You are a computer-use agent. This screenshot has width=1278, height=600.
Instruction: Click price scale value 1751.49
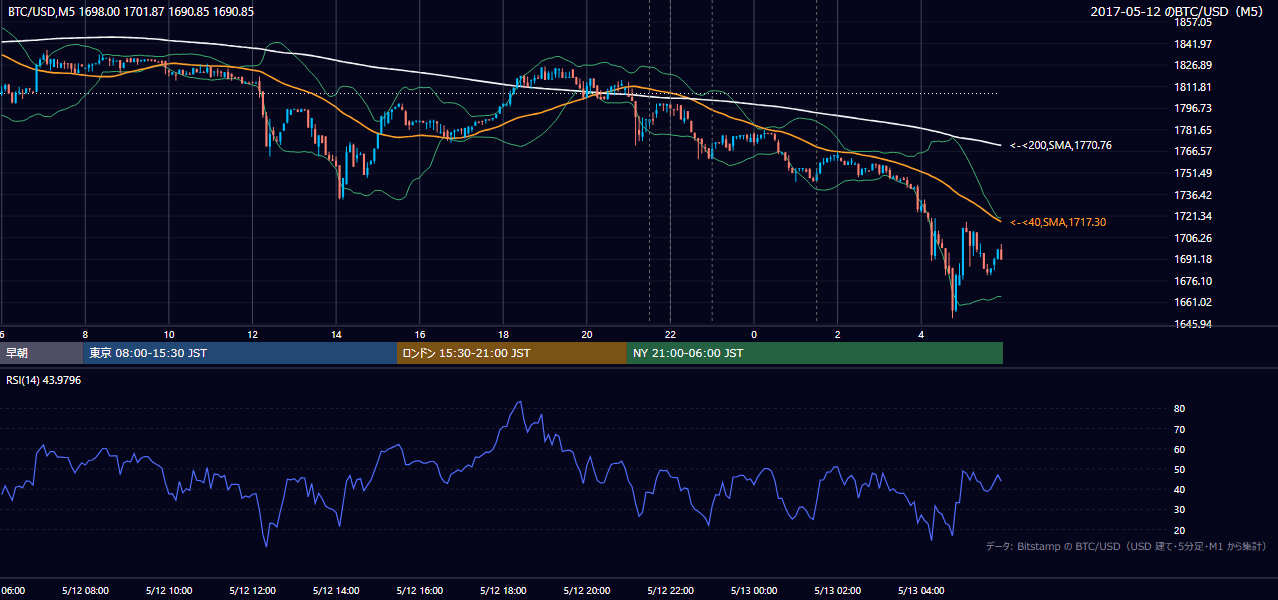1193,173
